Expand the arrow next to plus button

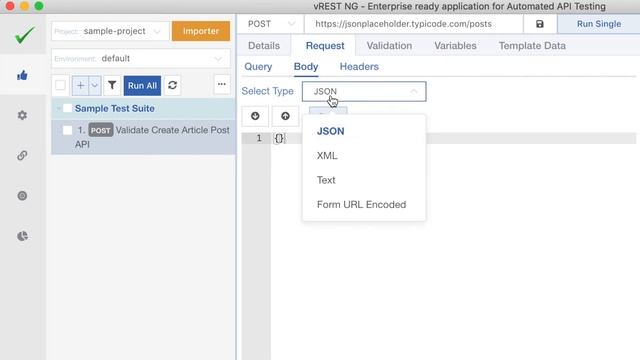point(95,85)
